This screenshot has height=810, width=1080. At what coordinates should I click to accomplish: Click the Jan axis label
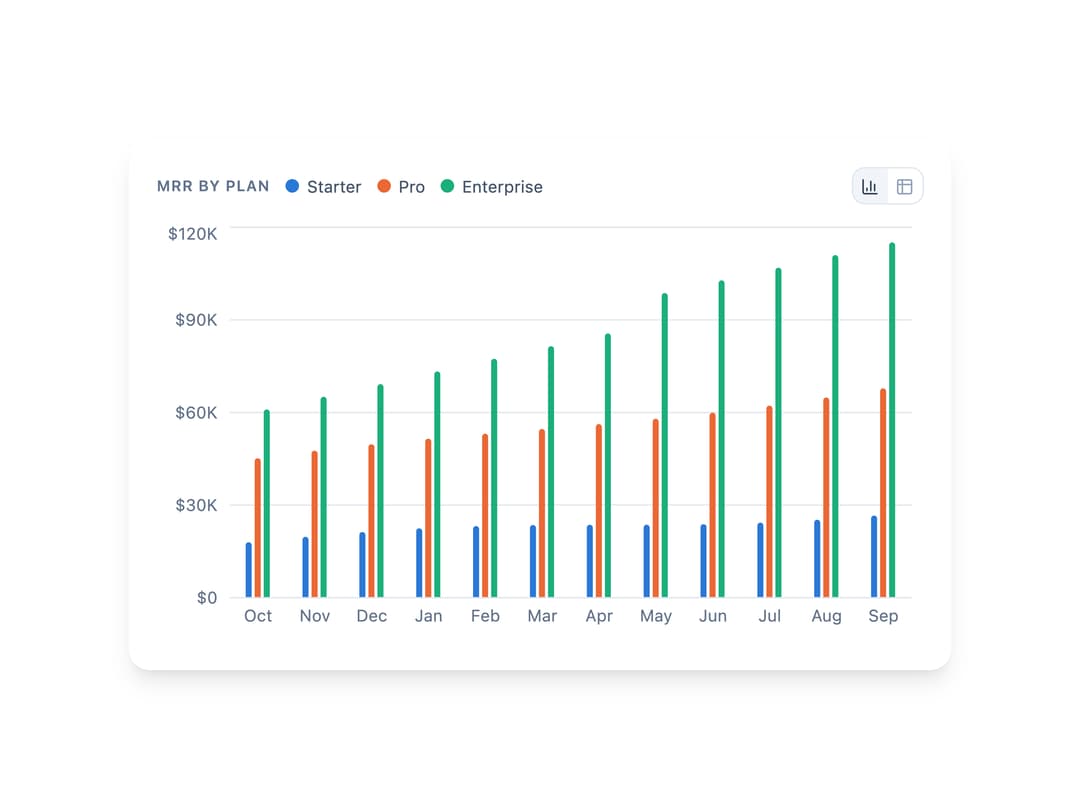pyautogui.click(x=428, y=616)
